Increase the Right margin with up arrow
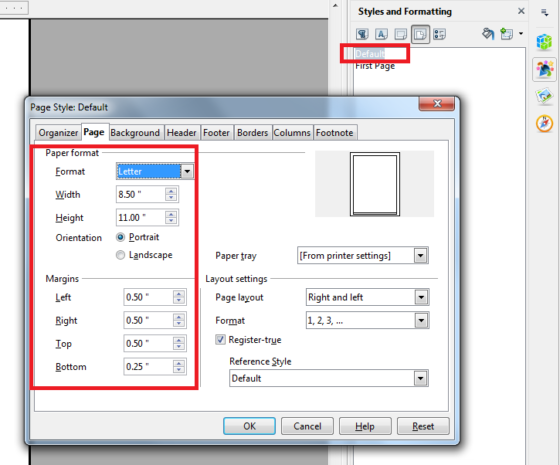560x465 pixels. click(x=179, y=317)
